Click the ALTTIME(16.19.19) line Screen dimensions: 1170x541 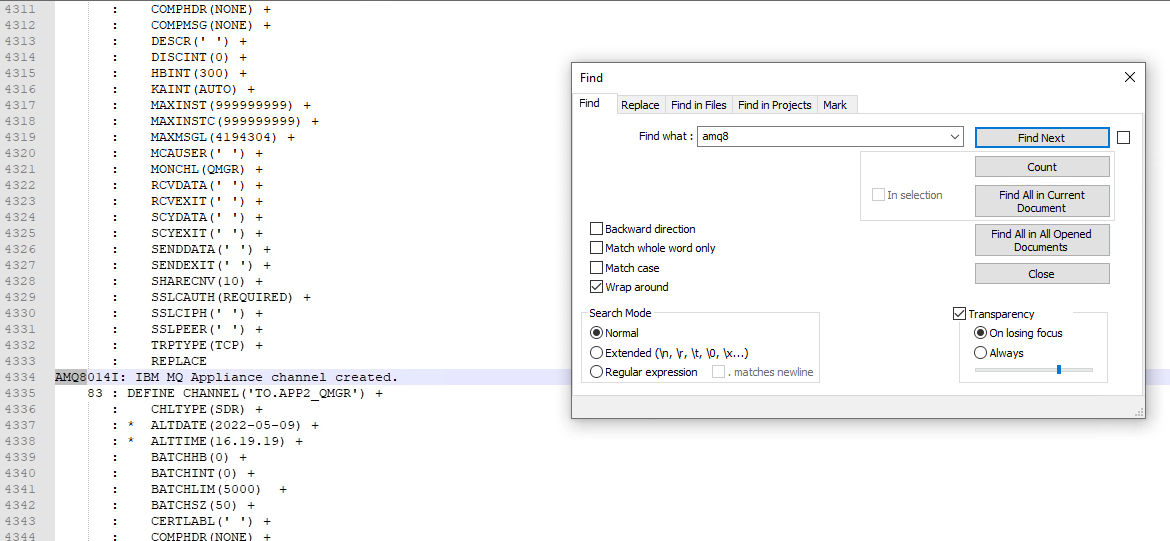227,441
